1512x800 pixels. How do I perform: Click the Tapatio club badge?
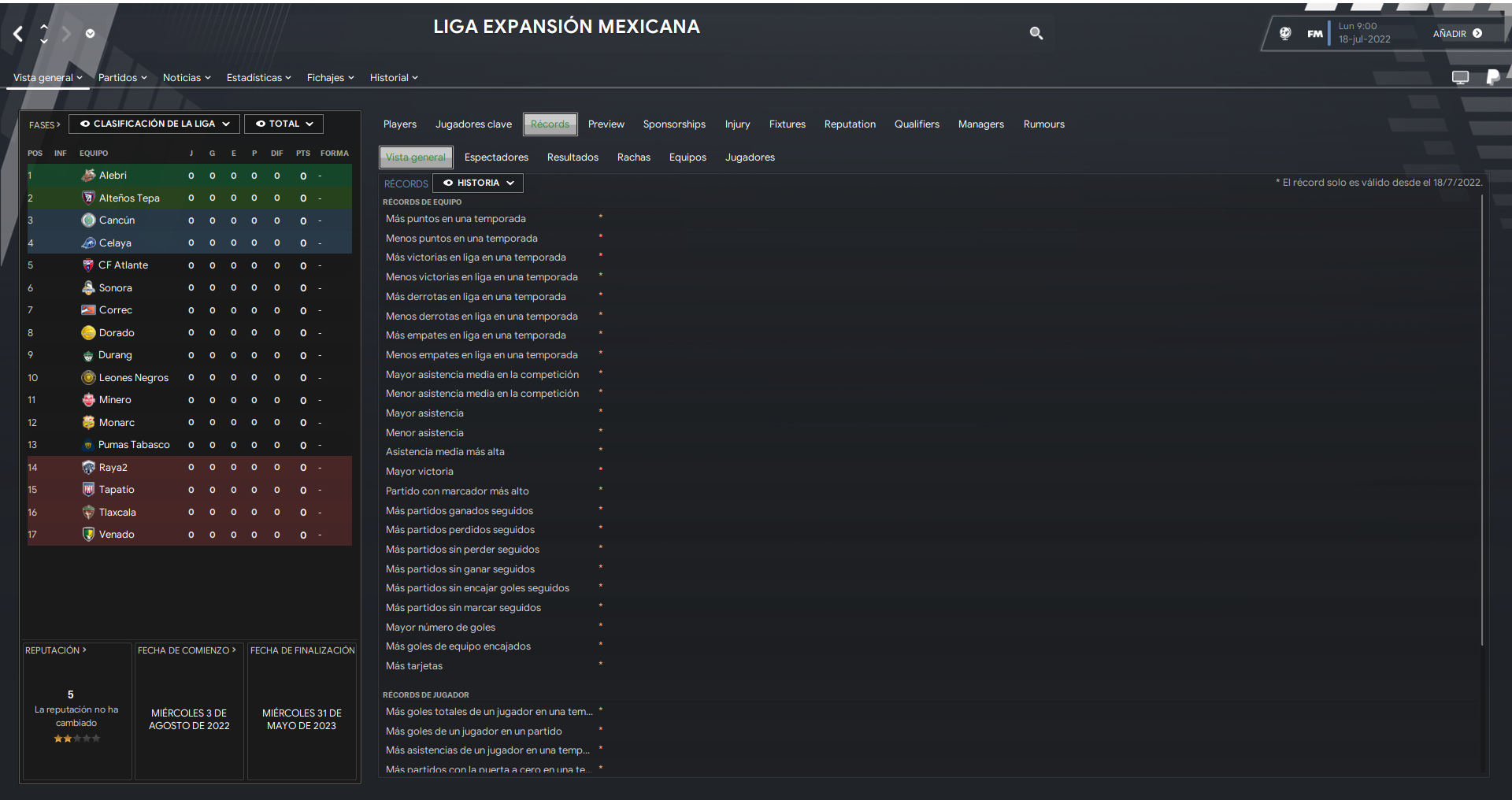pos(88,489)
